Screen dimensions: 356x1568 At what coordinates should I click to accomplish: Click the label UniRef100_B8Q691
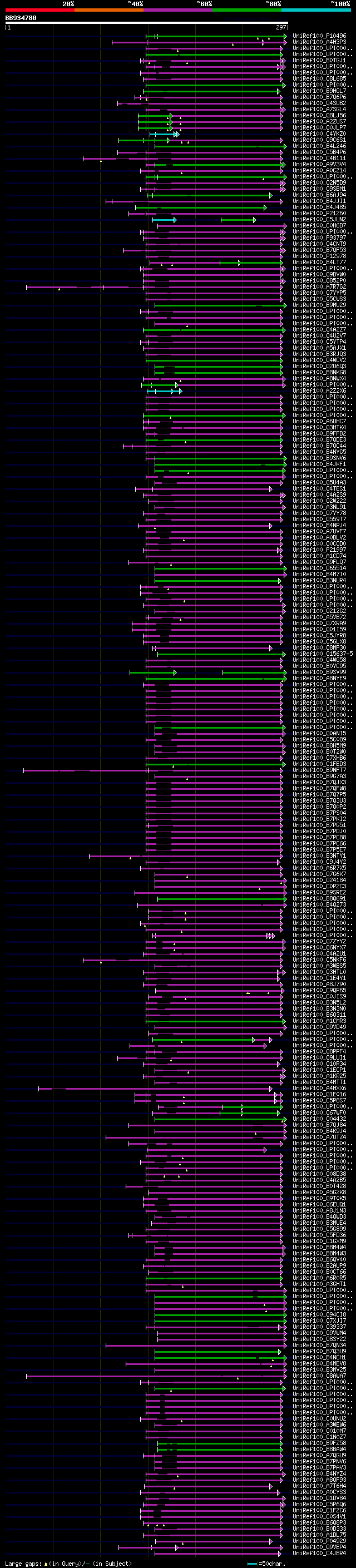point(319,898)
